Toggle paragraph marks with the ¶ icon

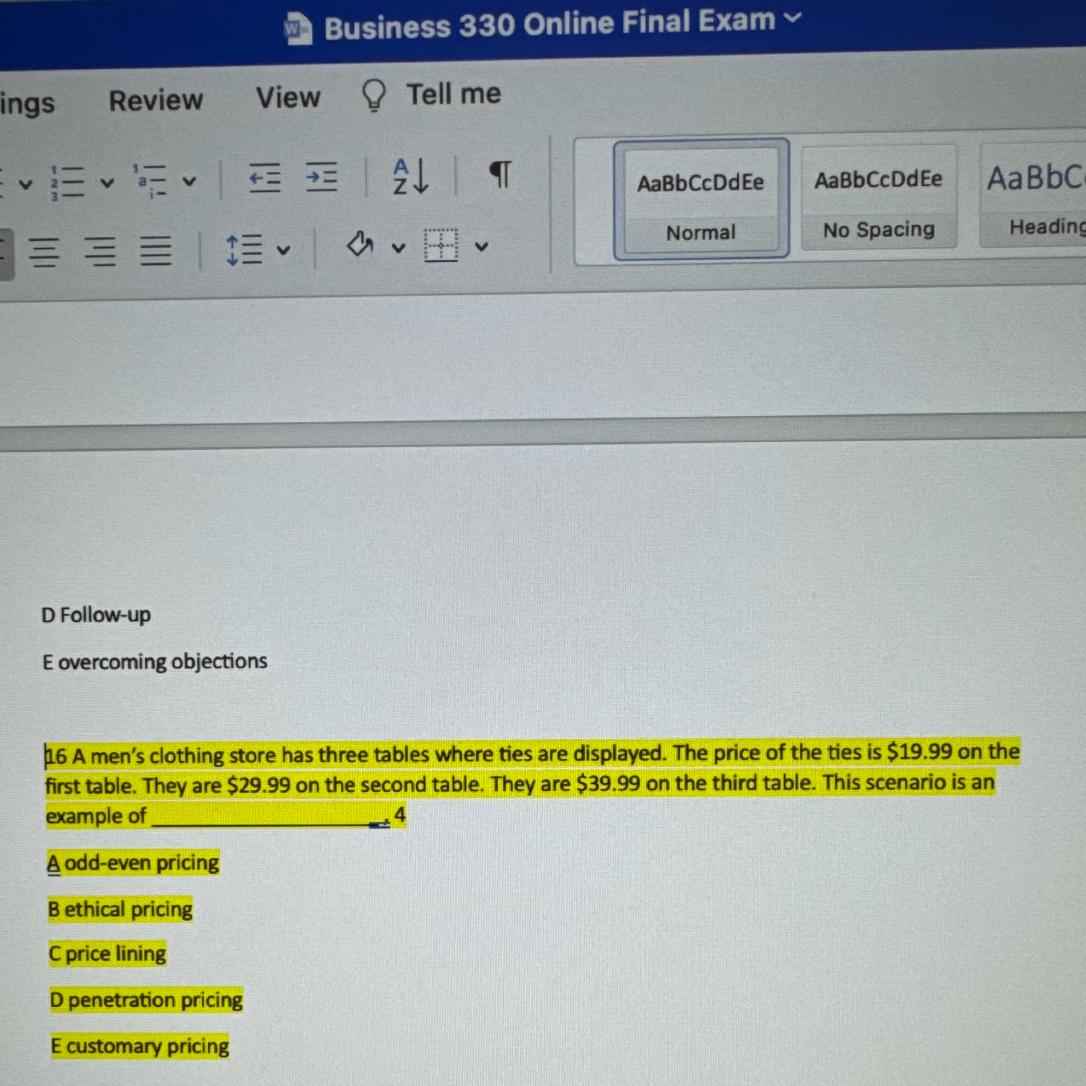pyautogui.click(x=498, y=175)
